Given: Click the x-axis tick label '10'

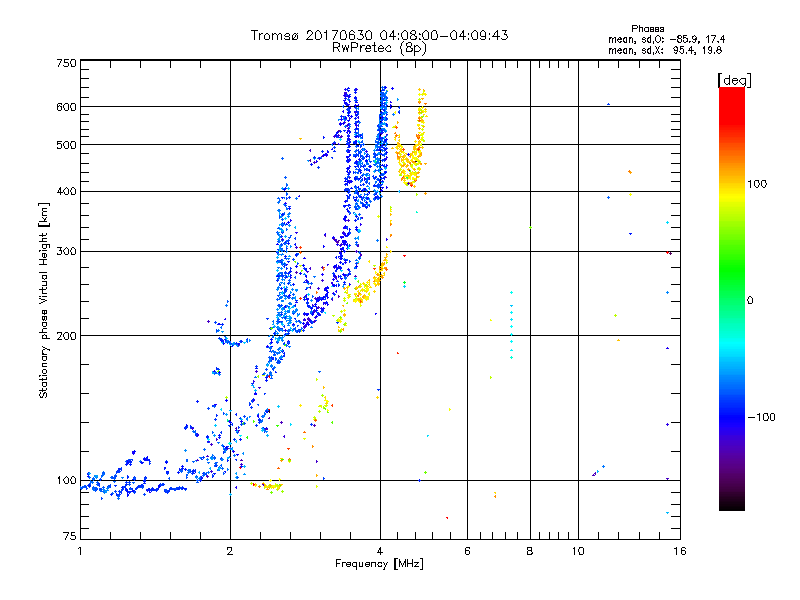Looking at the screenshot, I should [578, 551].
